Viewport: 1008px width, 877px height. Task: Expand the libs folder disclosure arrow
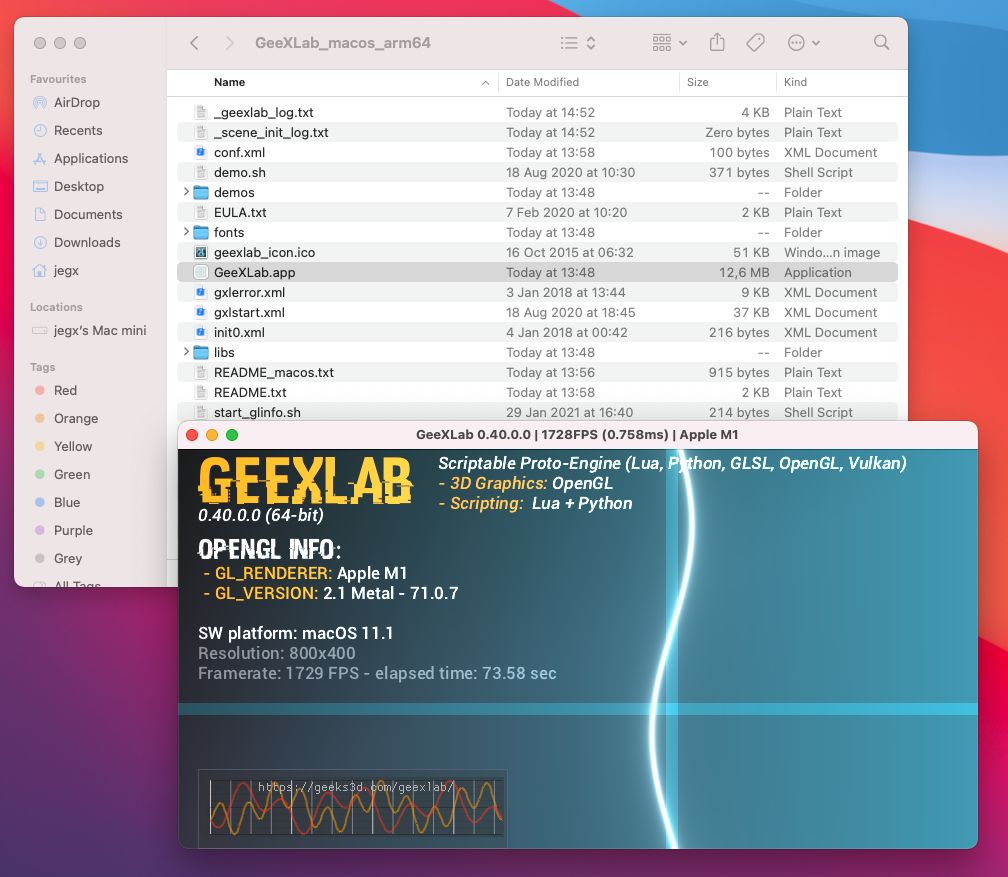[186, 352]
